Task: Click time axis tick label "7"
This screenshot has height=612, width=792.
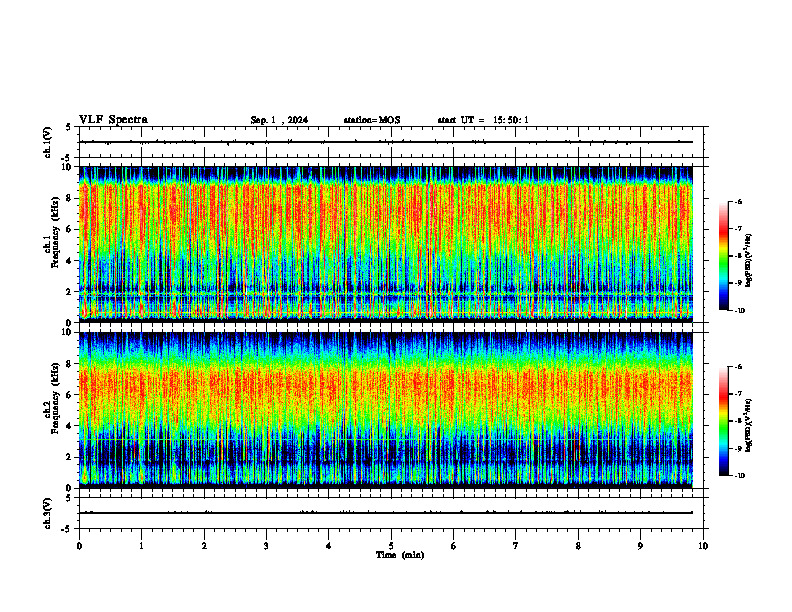Action: pos(516,546)
